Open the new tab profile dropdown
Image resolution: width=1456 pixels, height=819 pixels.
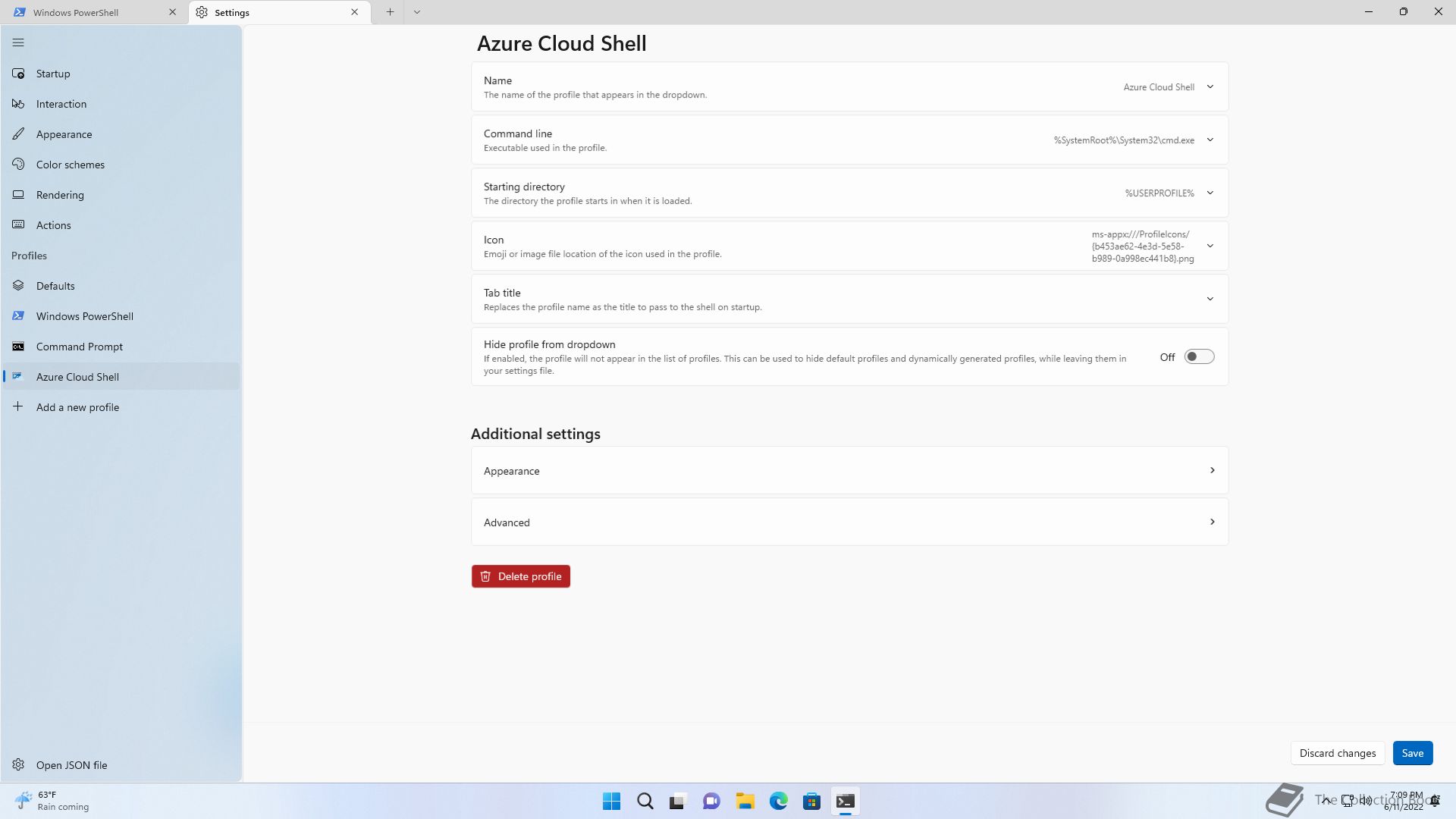point(417,12)
